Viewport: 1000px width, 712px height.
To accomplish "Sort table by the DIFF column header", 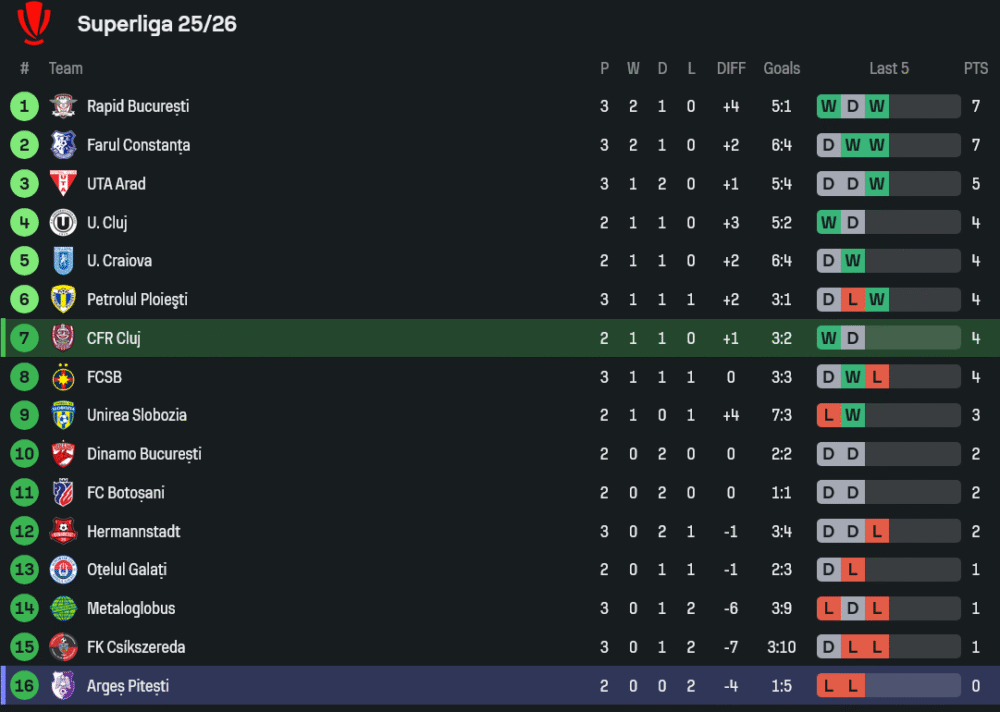I will click(731, 68).
